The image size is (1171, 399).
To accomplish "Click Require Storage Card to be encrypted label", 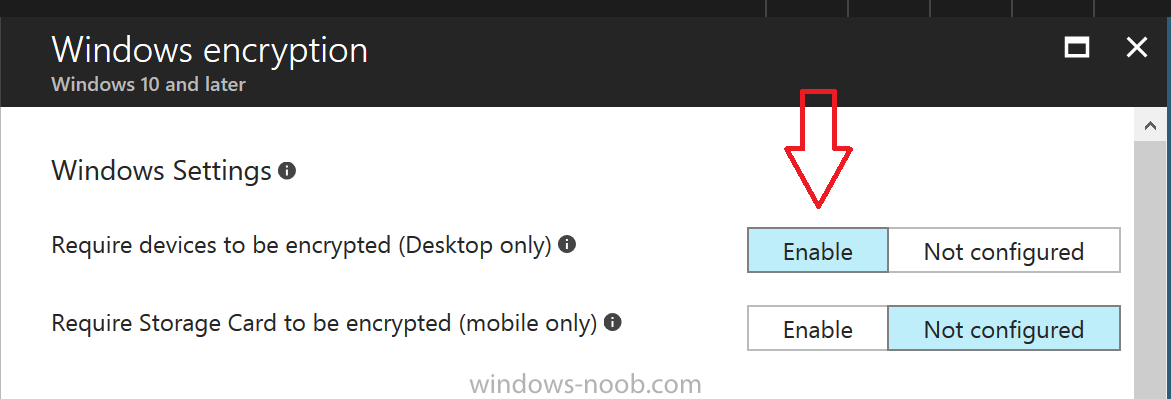I will [x=324, y=324].
